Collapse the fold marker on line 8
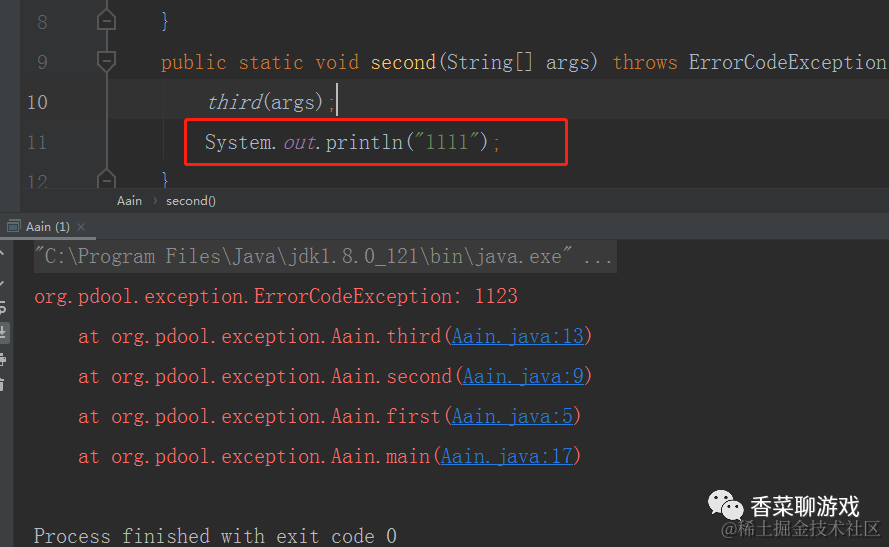Image resolution: width=889 pixels, height=547 pixels. tap(107, 21)
